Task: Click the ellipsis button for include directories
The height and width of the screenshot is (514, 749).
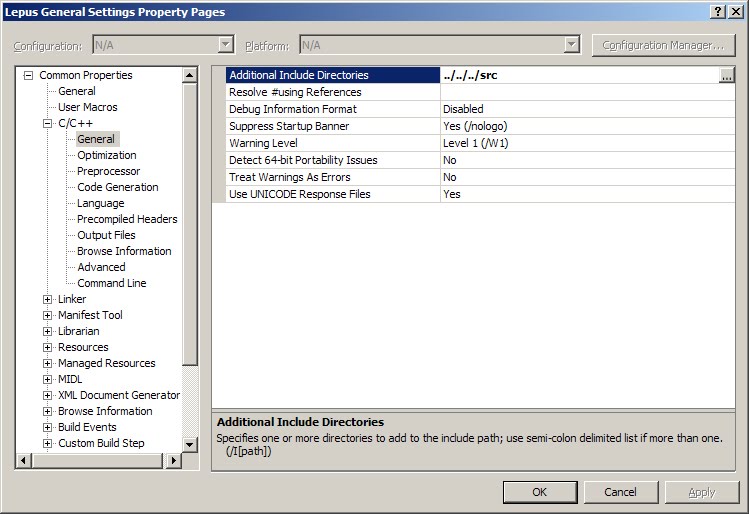Action: point(727,75)
